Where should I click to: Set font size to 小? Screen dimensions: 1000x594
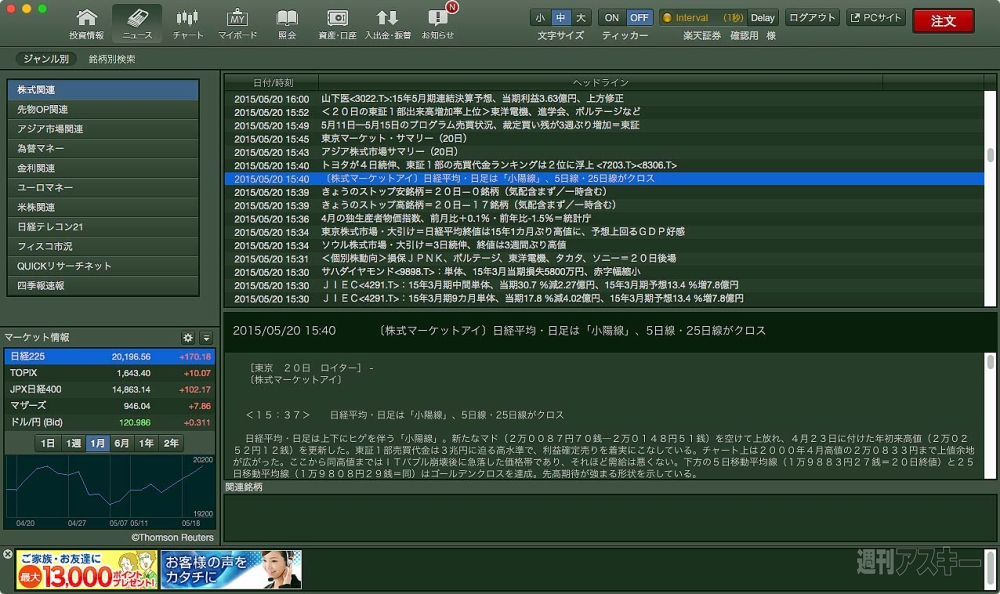(540, 18)
